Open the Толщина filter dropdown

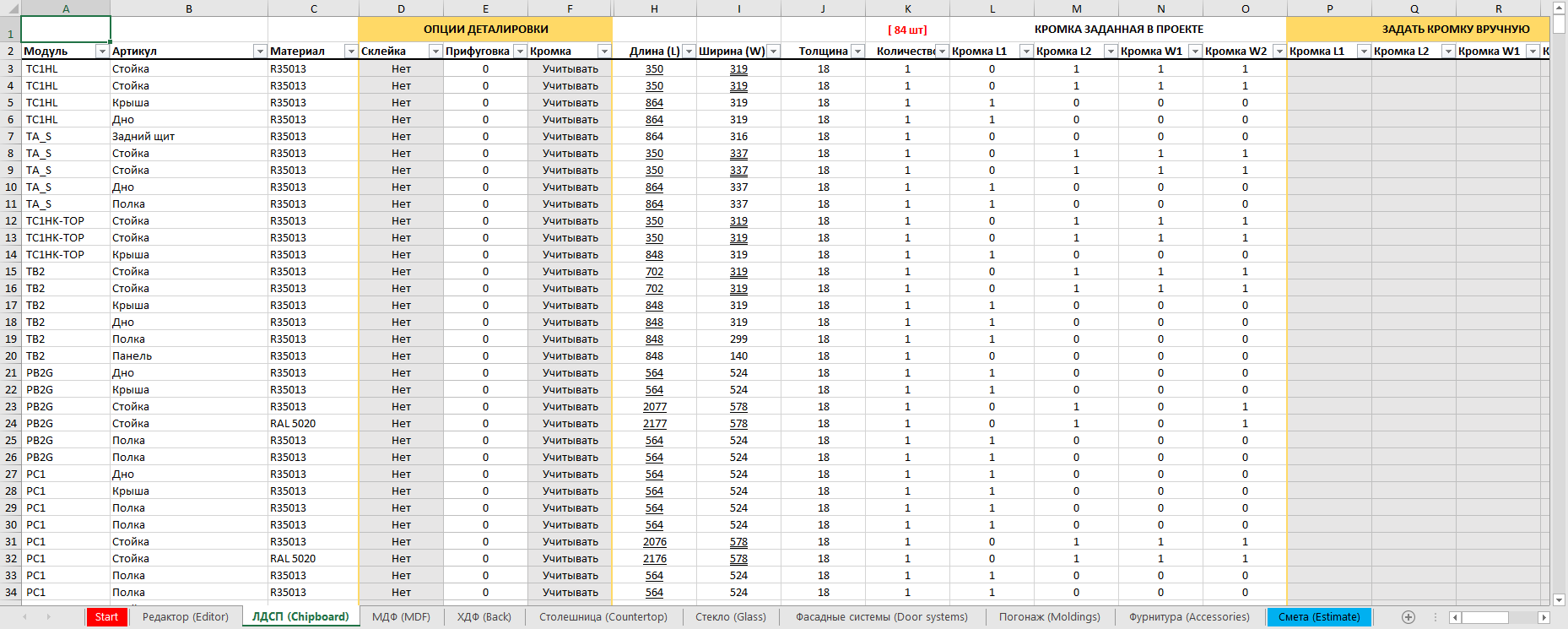click(x=857, y=52)
